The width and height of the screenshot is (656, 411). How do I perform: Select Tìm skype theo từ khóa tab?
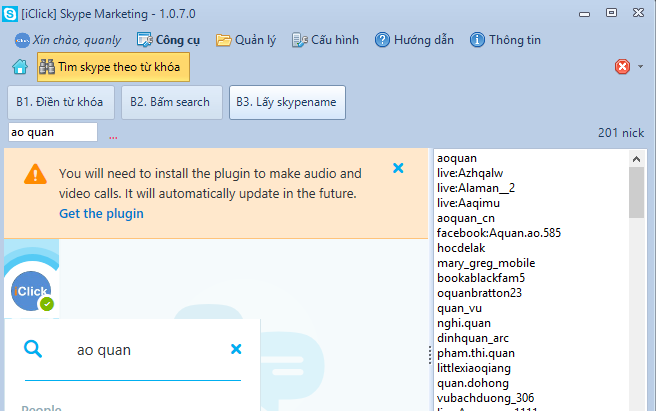[113, 67]
